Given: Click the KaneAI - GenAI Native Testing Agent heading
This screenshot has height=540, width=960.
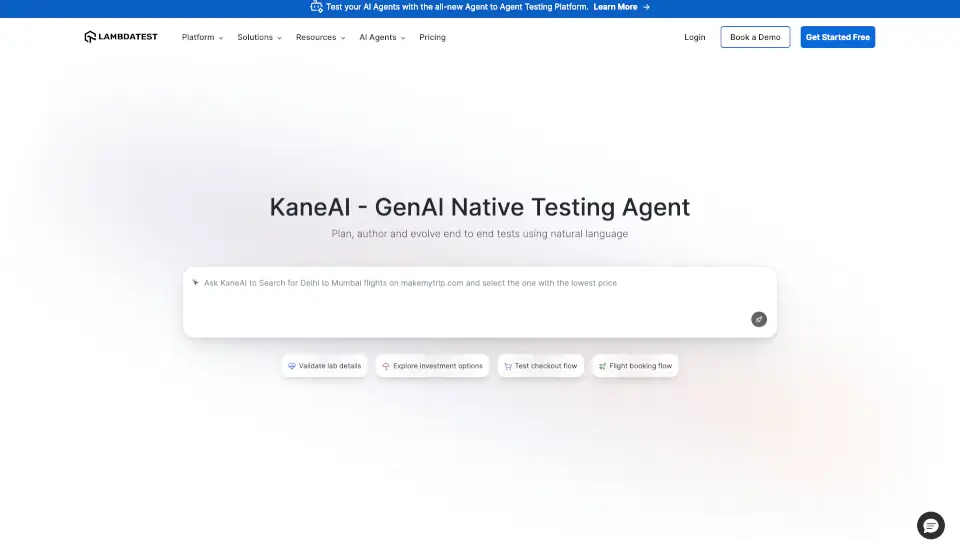Looking at the screenshot, I should 479,207.
